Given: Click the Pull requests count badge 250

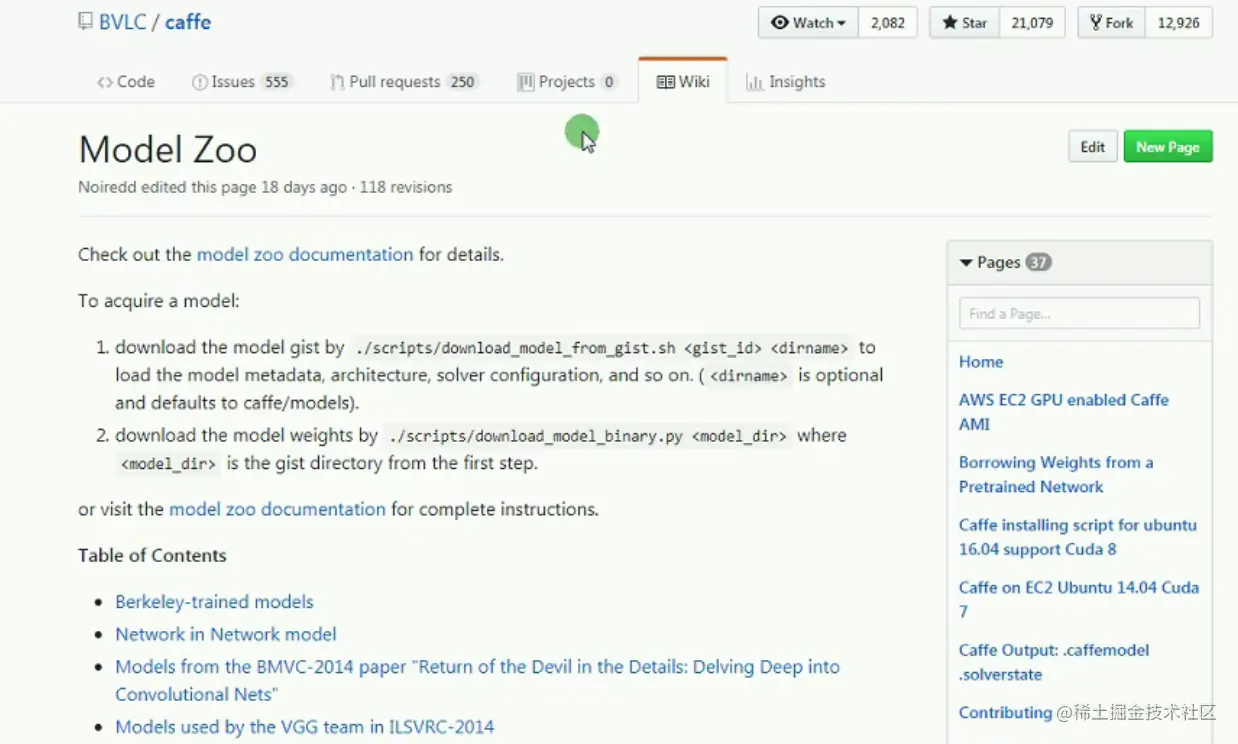Looking at the screenshot, I should (462, 82).
